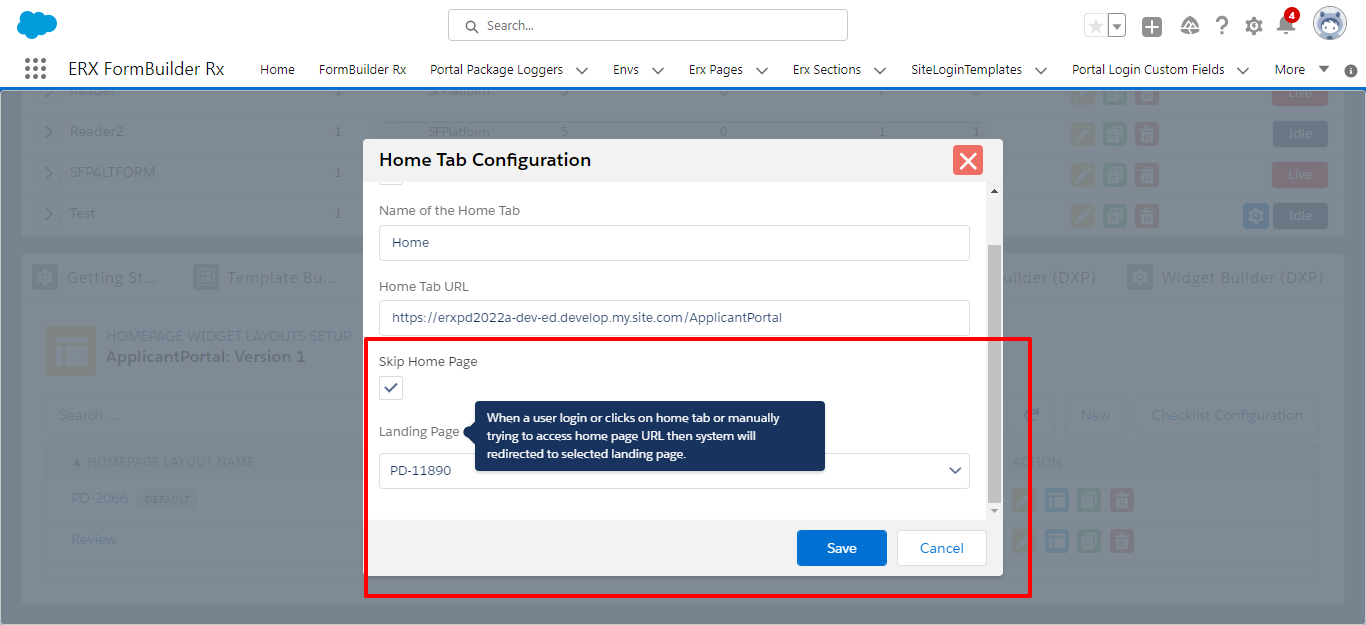Screen dimensions: 1366x625
Task: Click the Help question mark icon
Action: point(1222,26)
